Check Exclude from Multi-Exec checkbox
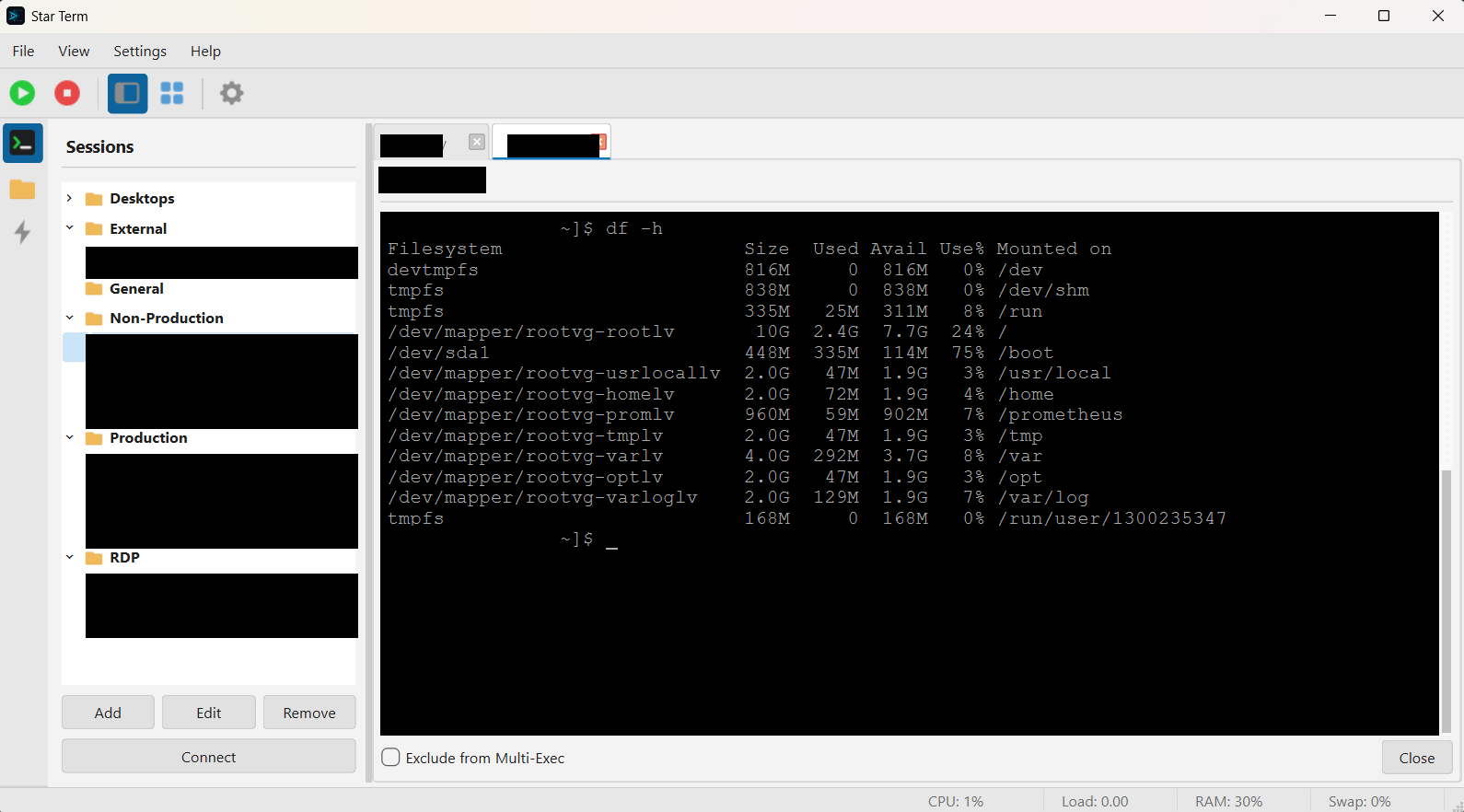 (x=390, y=758)
